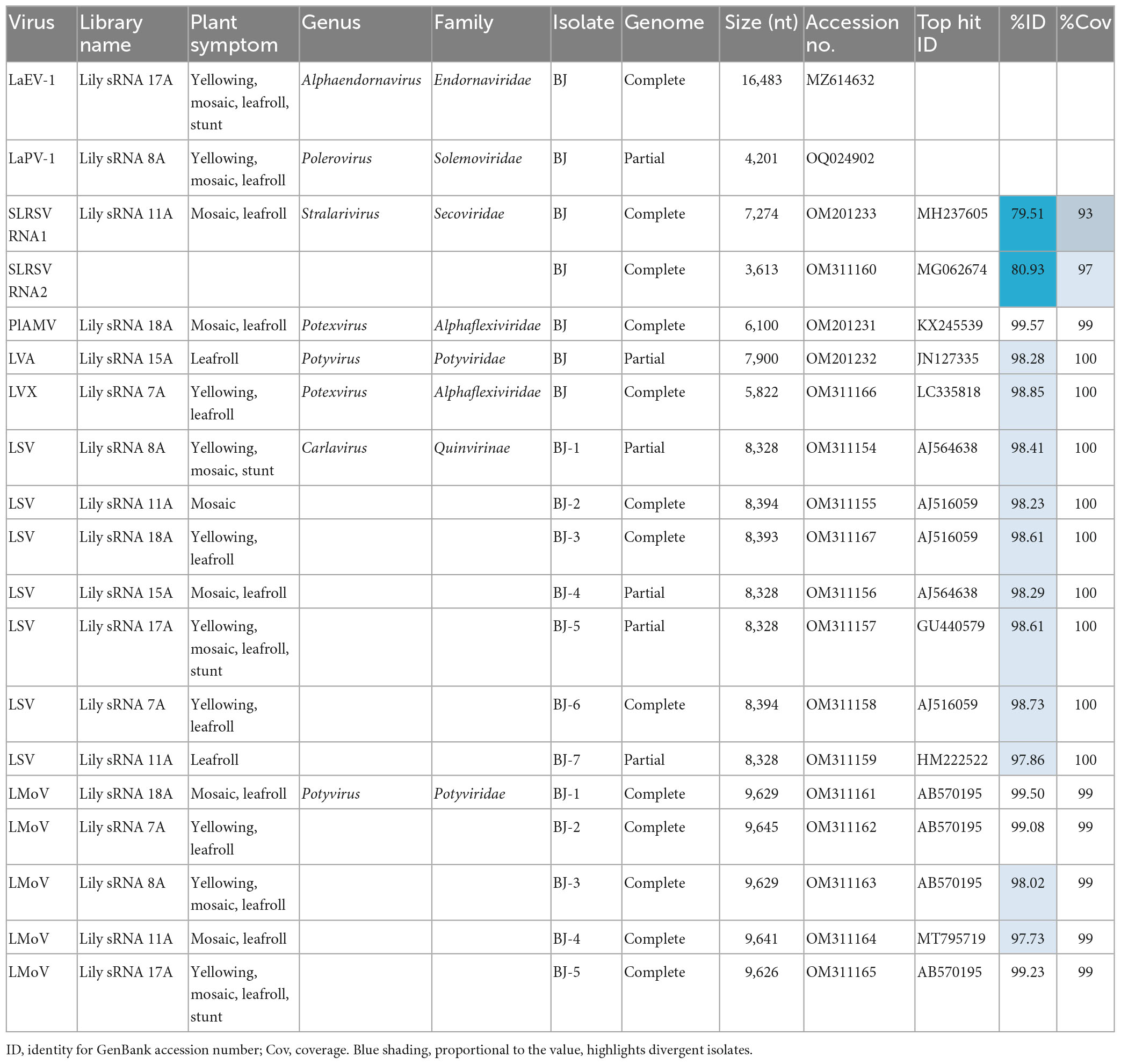
Task: Click the 'Virus' column header
Action: point(41,33)
